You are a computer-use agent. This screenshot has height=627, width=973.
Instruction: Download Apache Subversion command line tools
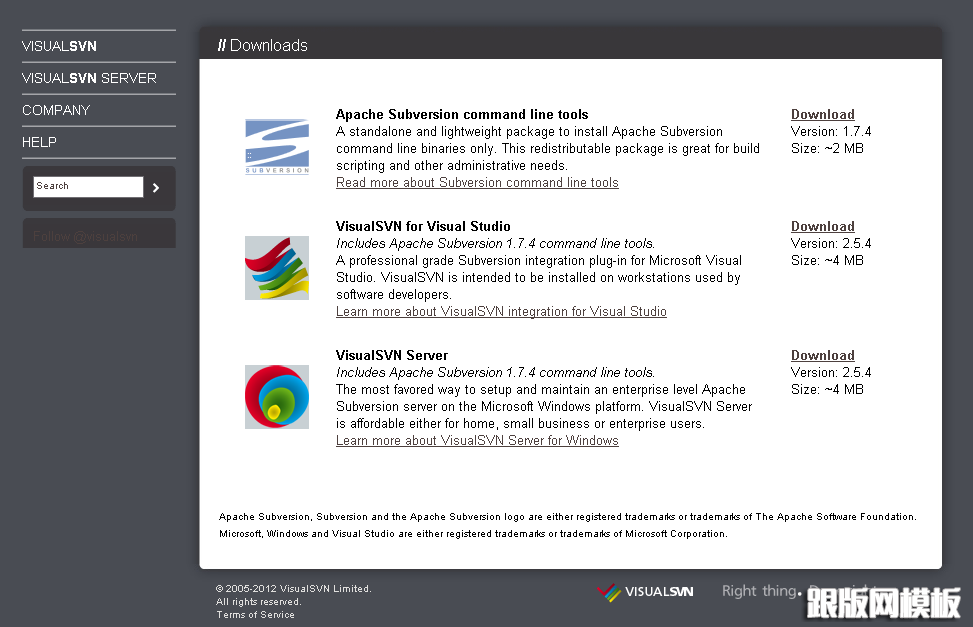click(x=823, y=114)
